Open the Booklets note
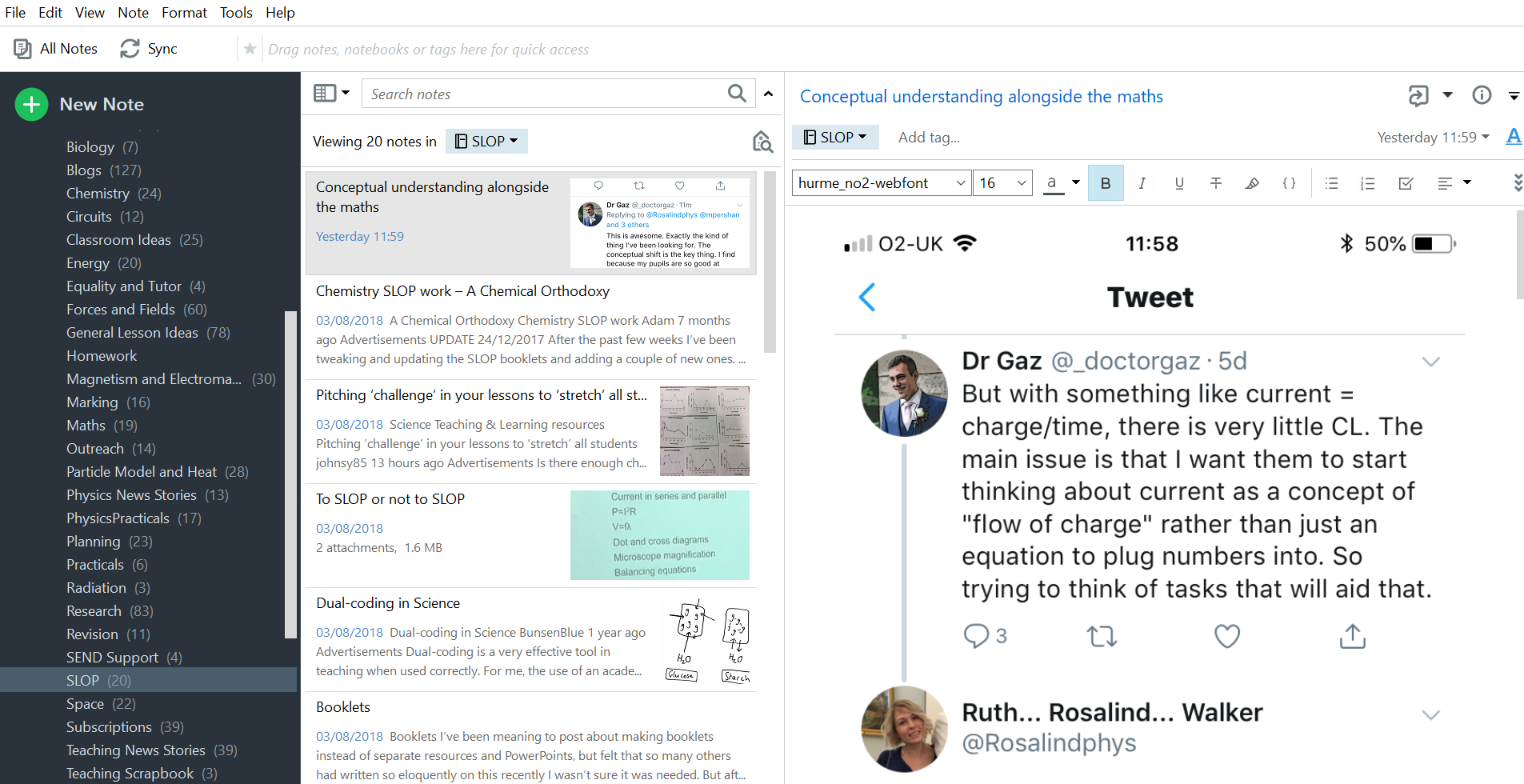1524x784 pixels. click(x=531, y=740)
